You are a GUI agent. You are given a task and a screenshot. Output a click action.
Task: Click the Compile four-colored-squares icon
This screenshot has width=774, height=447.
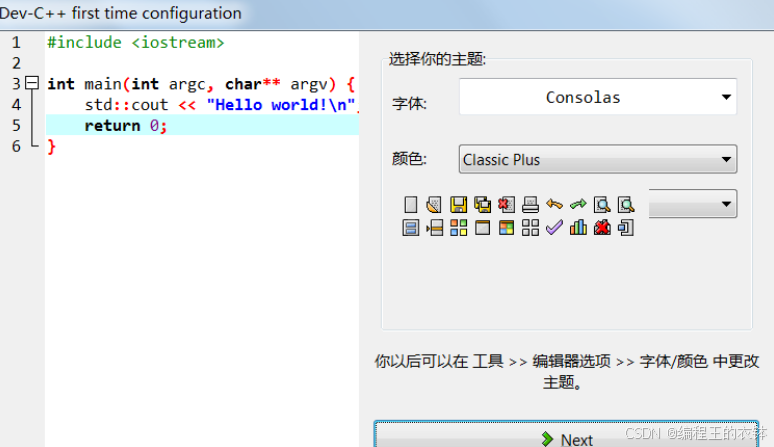point(458,228)
